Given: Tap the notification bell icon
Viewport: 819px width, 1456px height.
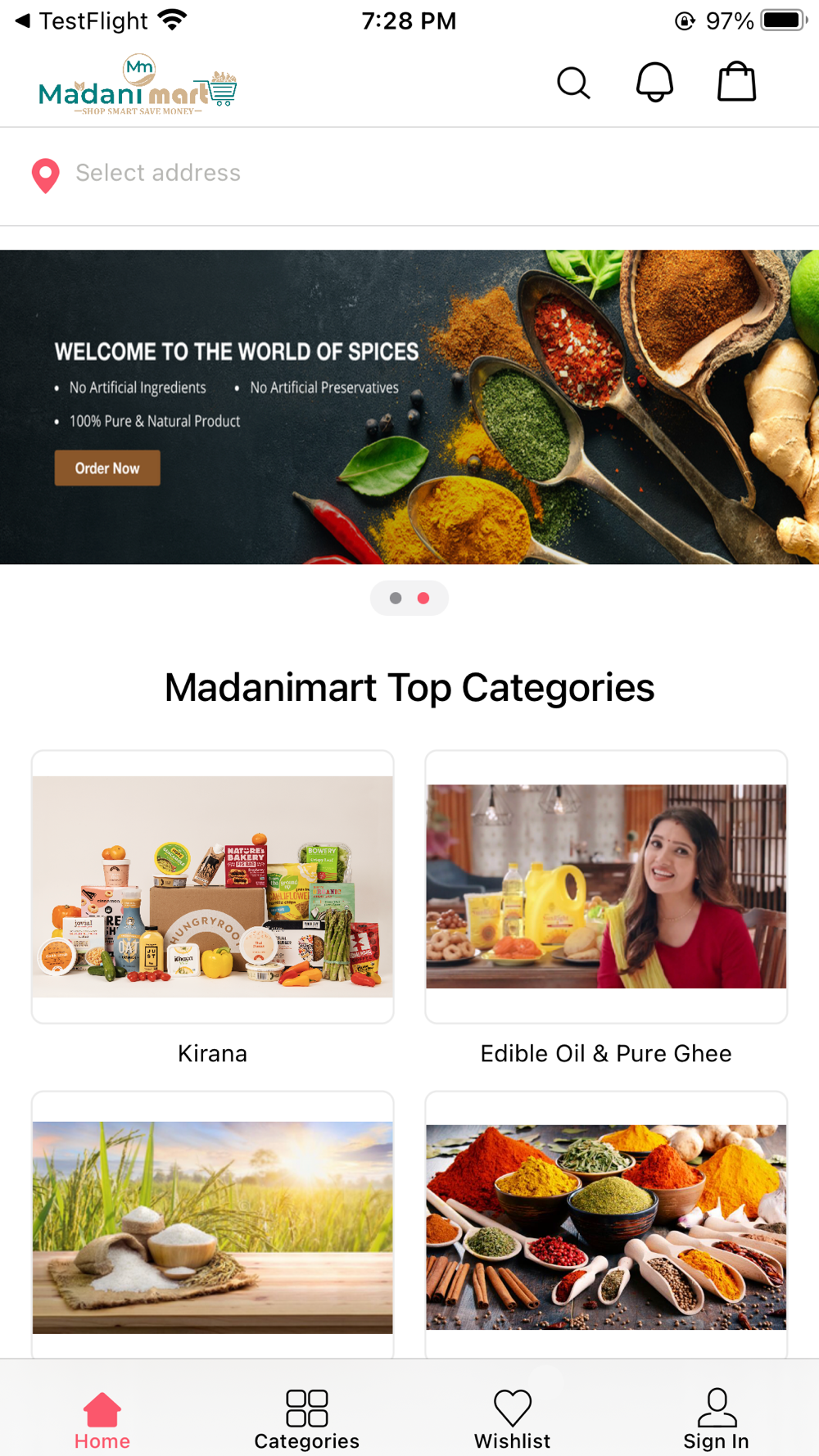Looking at the screenshot, I should pos(655,82).
